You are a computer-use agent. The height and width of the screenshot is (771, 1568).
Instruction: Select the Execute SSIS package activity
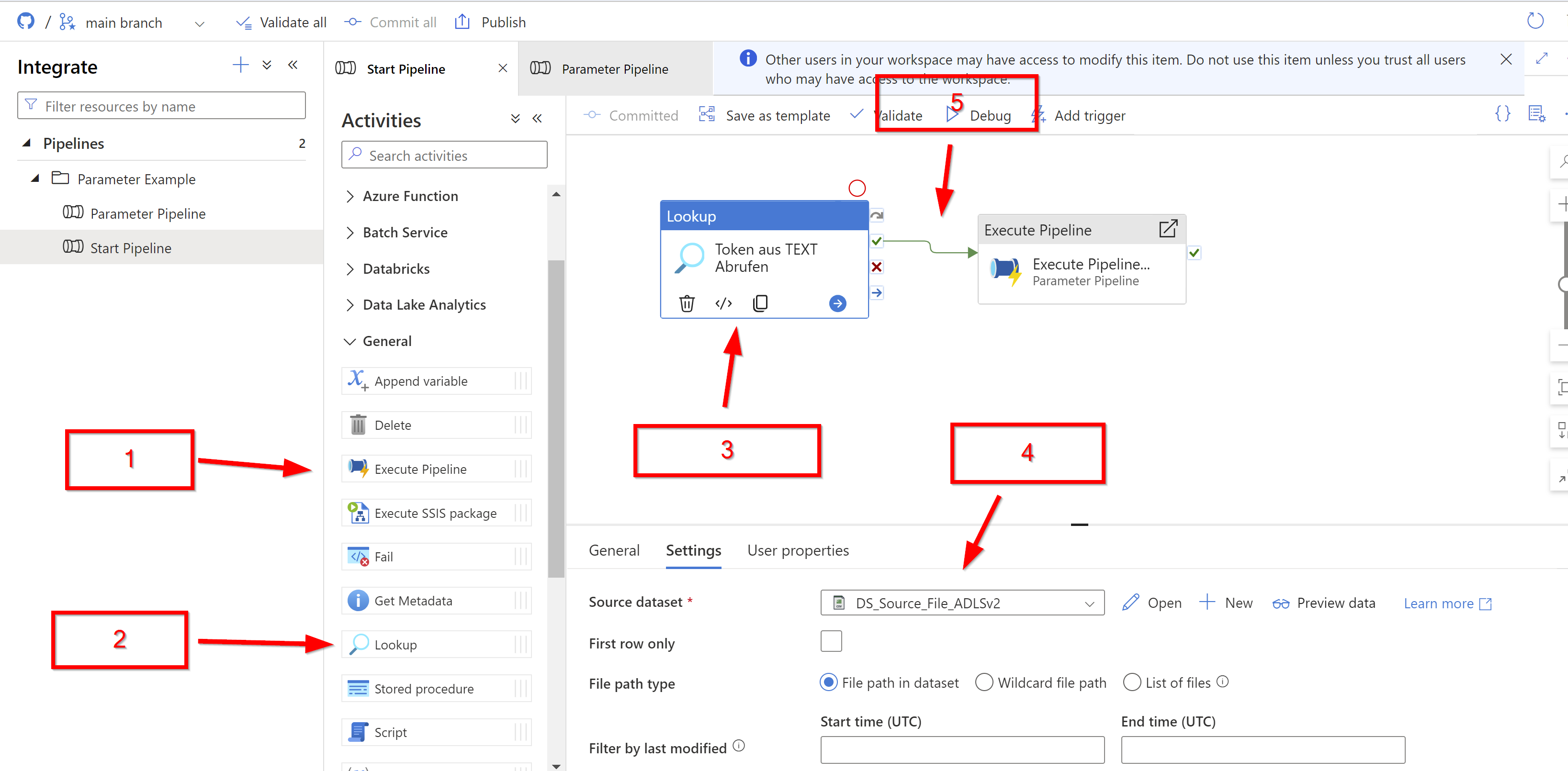point(436,513)
